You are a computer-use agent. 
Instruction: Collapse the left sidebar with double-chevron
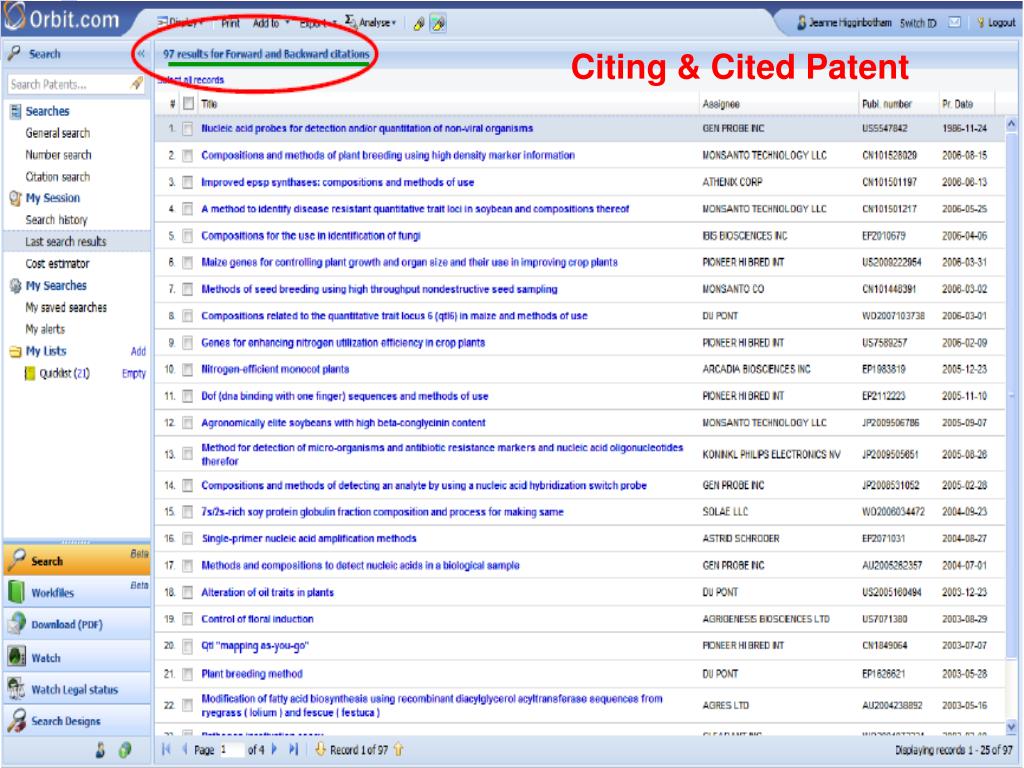[x=140, y=54]
